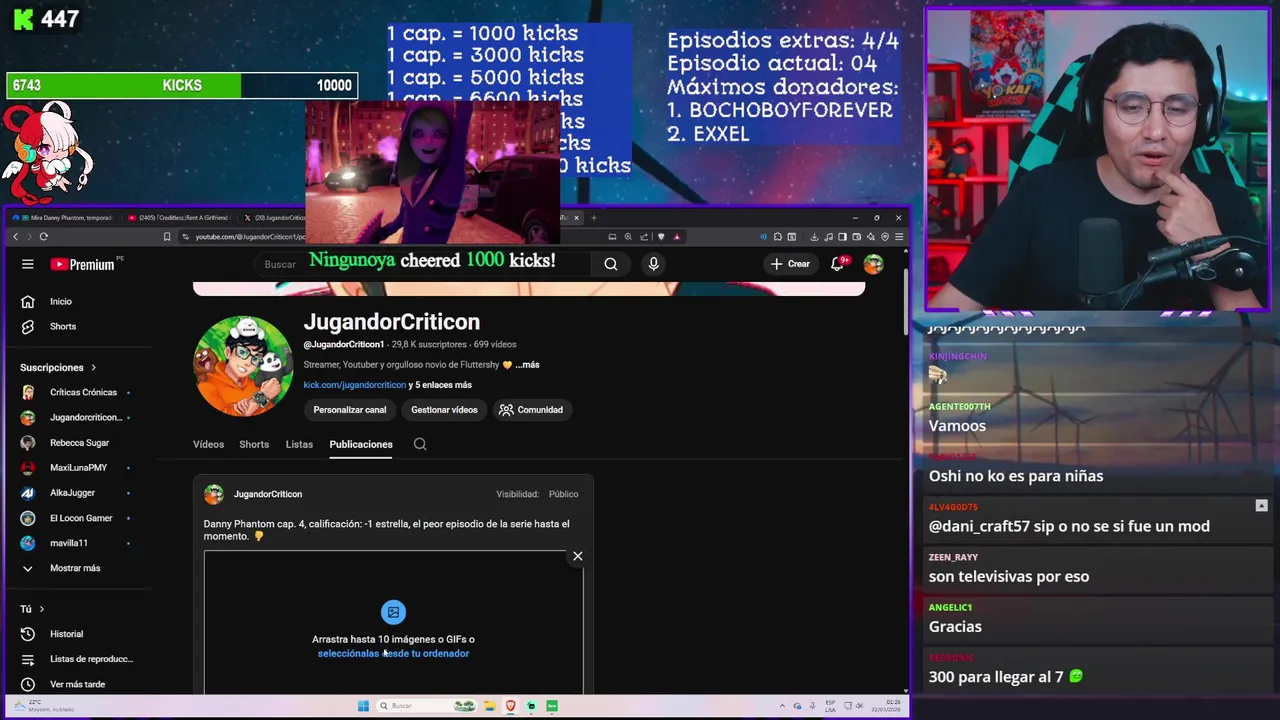The width and height of the screenshot is (1280, 720).
Task: Open the notifications bell with 9+ badge
Action: point(838,264)
